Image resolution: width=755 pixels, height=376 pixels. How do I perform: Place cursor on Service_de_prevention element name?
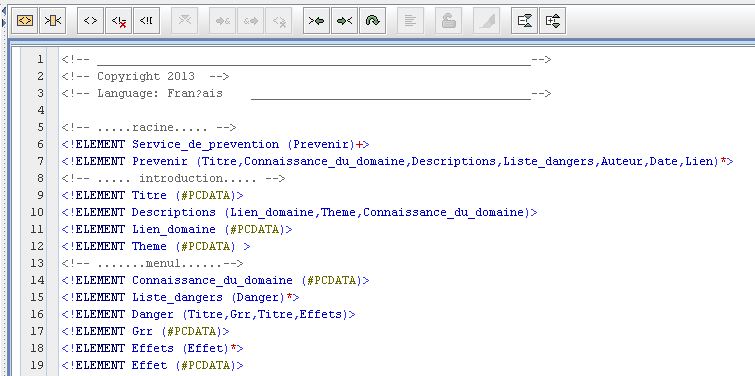tap(206, 144)
